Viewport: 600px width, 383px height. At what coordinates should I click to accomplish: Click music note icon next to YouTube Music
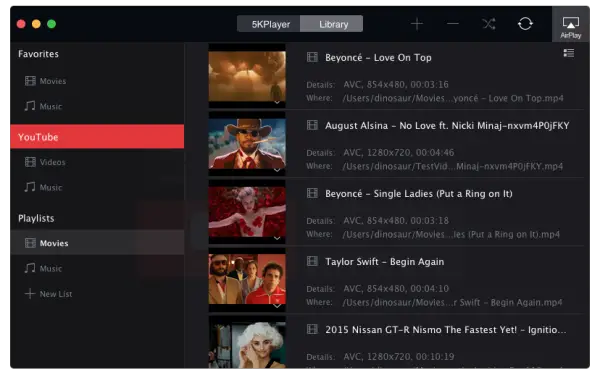point(30,187)
